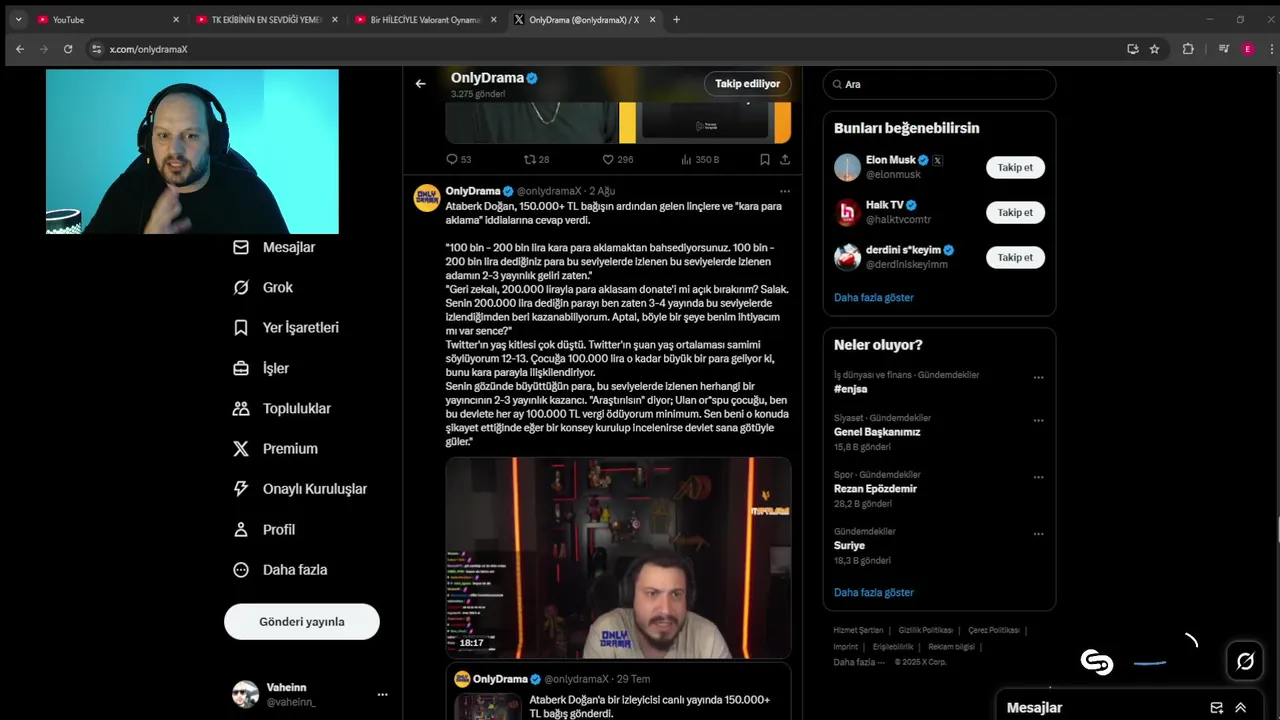Open account menu dots next to Vaheinn
Screen dimensions: 1280x720
(382, 694)
